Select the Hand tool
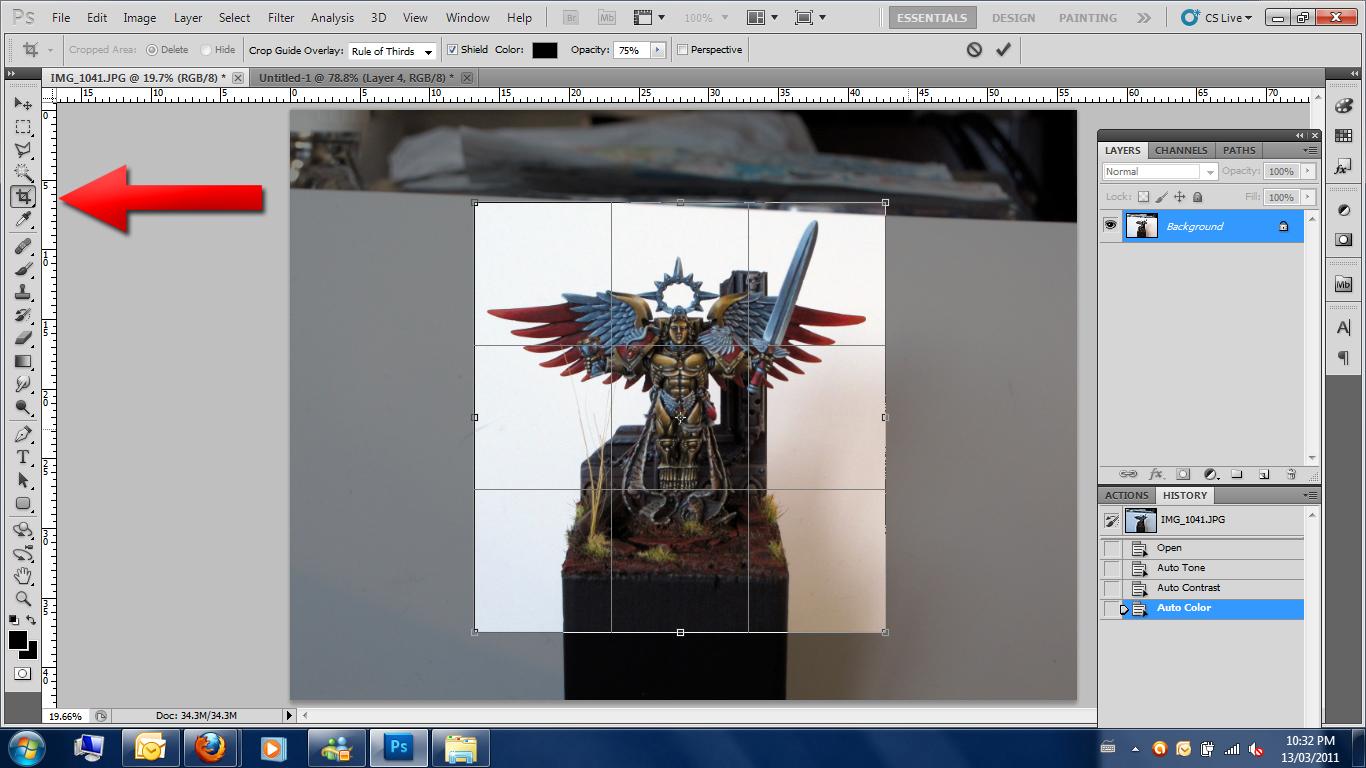Viewport: 1366px width, 768px height. coord(23,576)
